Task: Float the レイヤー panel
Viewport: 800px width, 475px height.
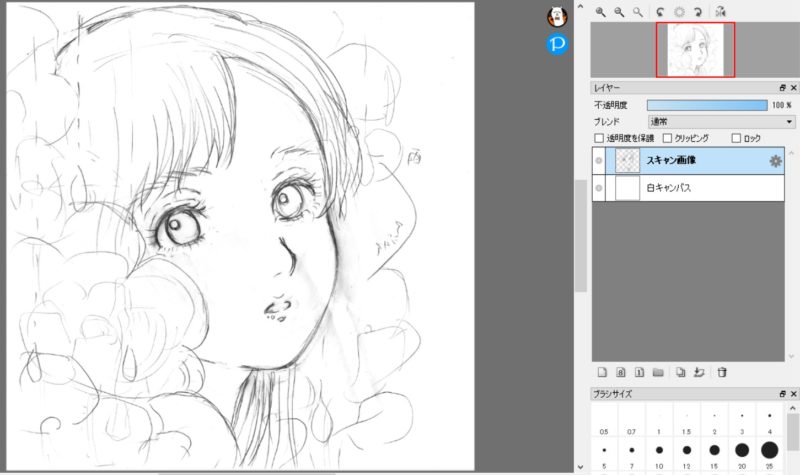Action: [x=783, y=88]
